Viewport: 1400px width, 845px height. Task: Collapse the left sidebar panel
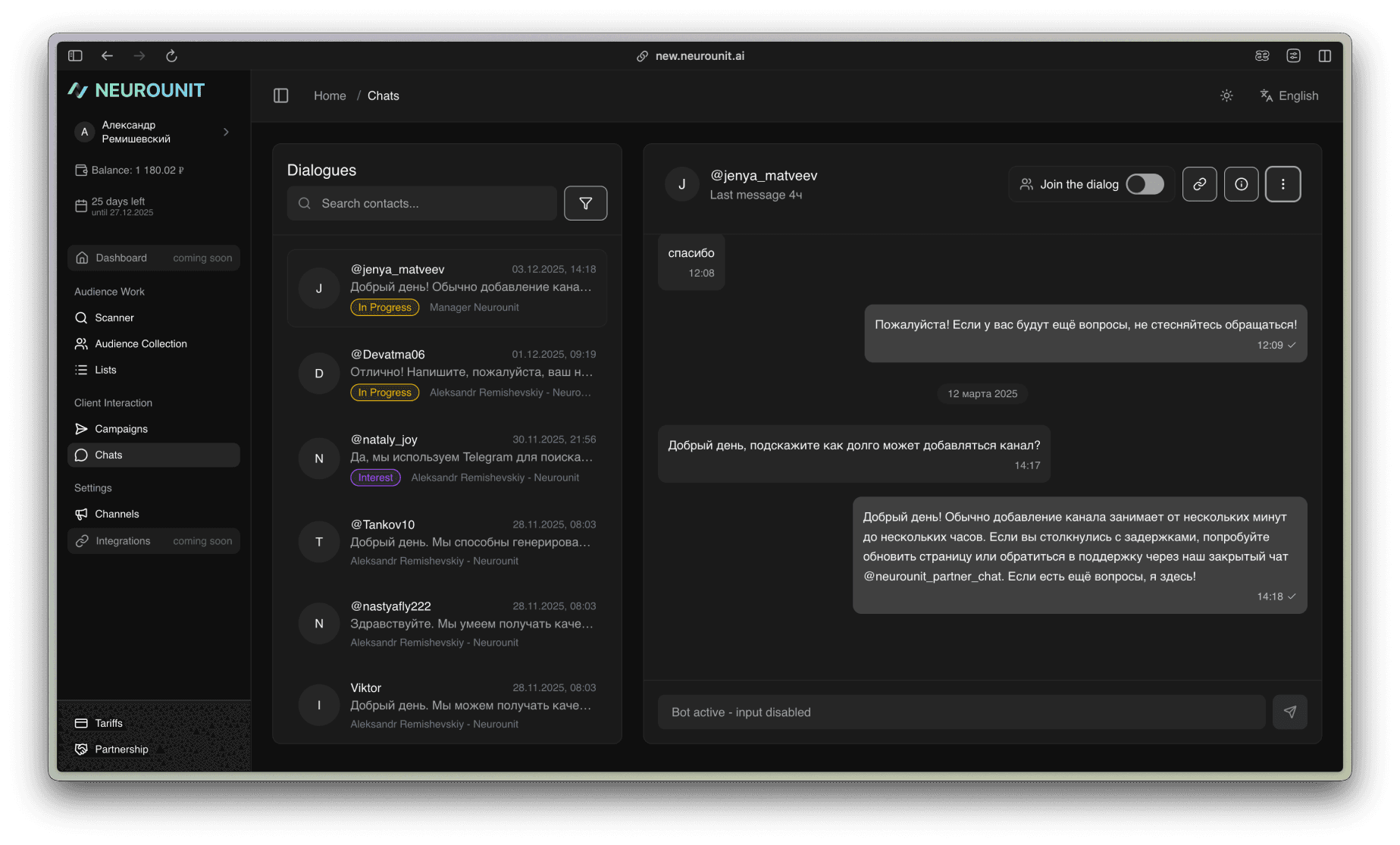click(x=280, y=95)
